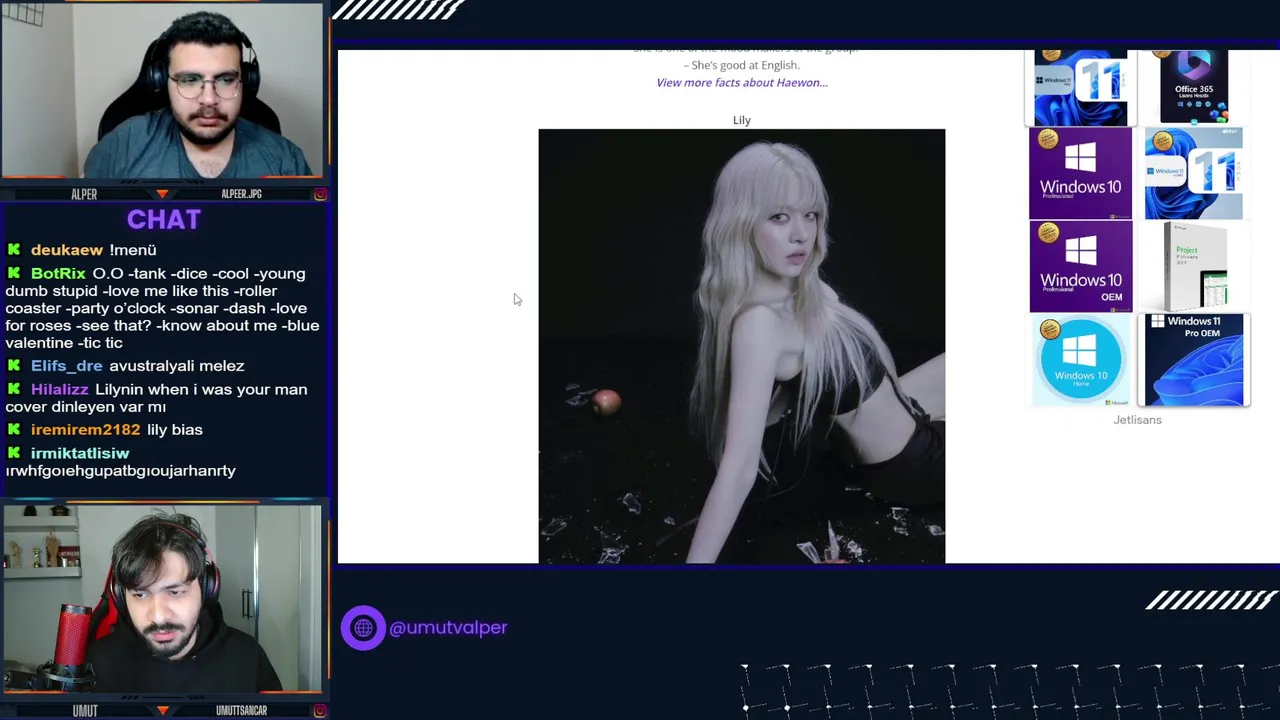Viewport: 1280px width, 720px height.
Task: Open the Office 365 ad thumbnail
Action: pos(1194,87)
